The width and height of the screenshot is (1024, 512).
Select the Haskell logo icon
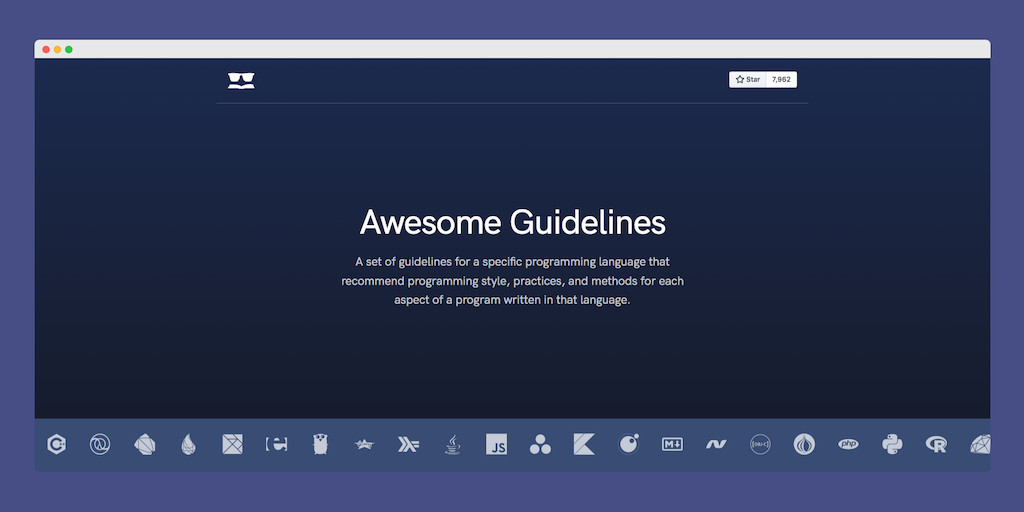(x=408, y=445)
